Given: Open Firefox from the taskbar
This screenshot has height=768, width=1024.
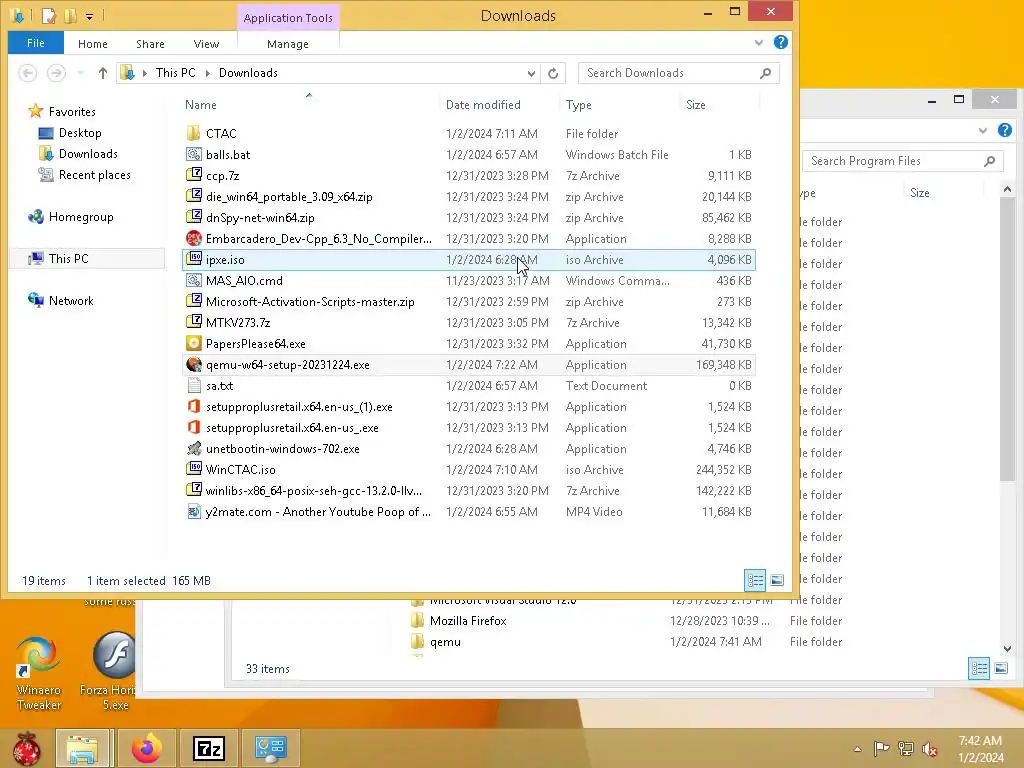Looking at the screenshot, I should (146, 748).
